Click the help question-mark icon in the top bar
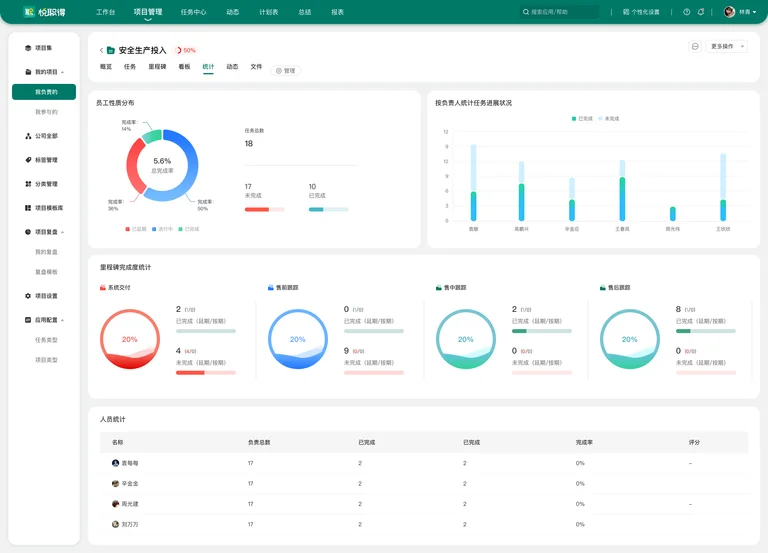 pyautogui.click(x=687, y=12)
